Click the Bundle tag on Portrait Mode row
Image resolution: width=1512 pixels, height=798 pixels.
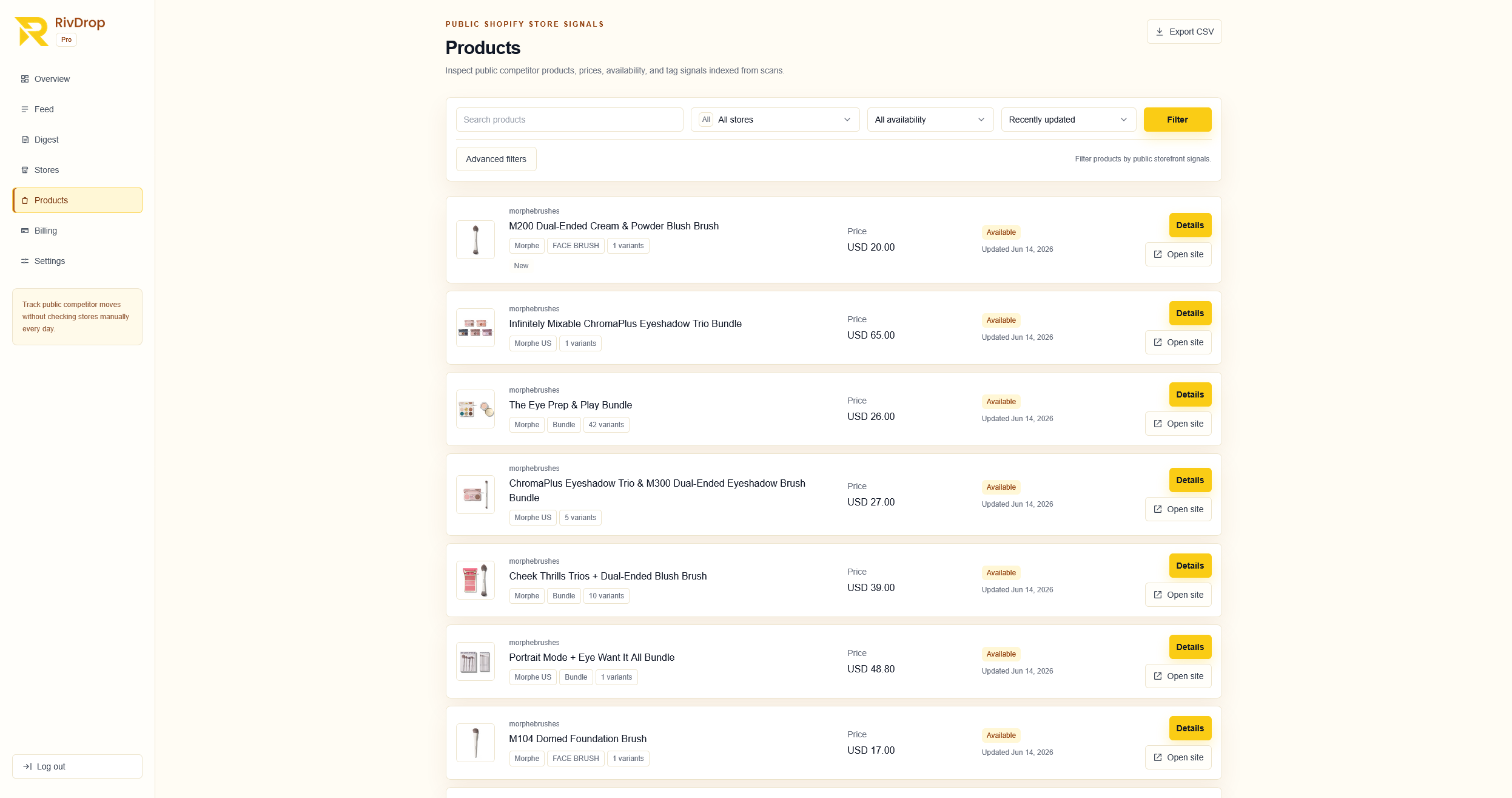576,677
